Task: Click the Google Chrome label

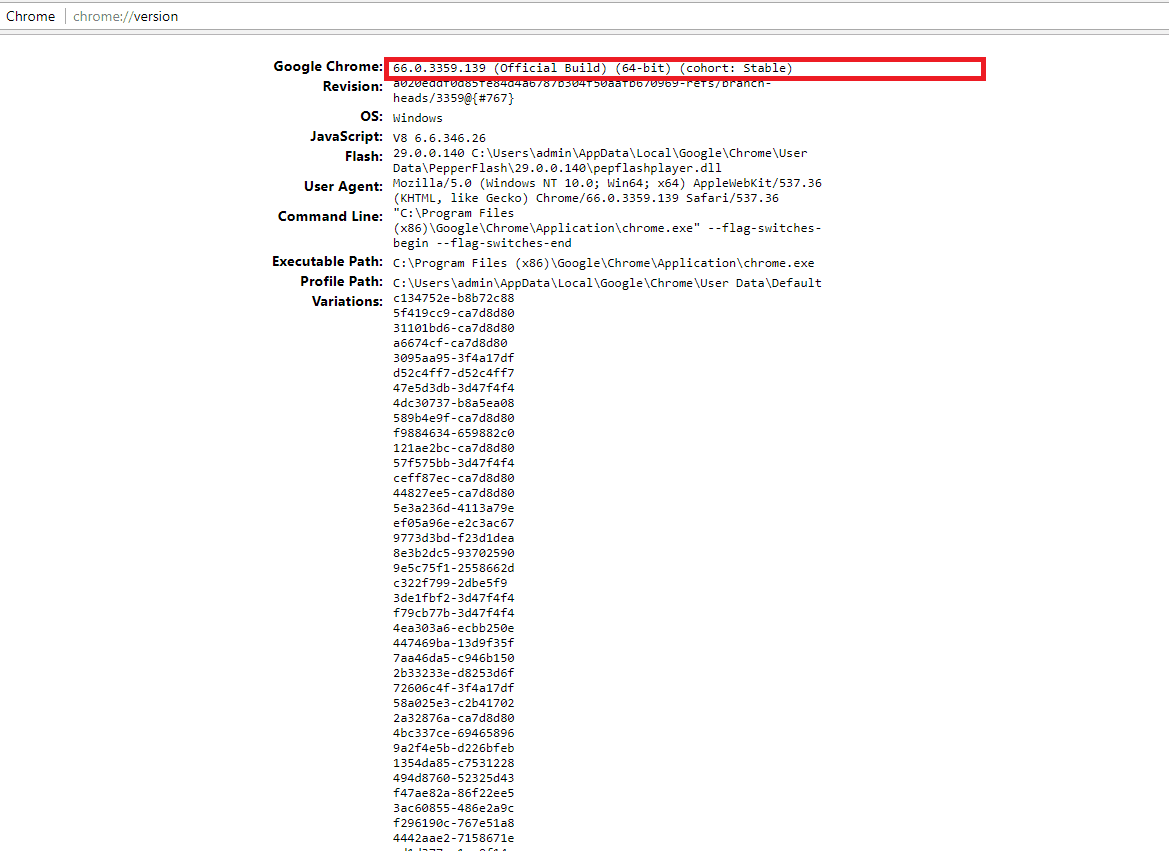Action: (x=328, y=66)
